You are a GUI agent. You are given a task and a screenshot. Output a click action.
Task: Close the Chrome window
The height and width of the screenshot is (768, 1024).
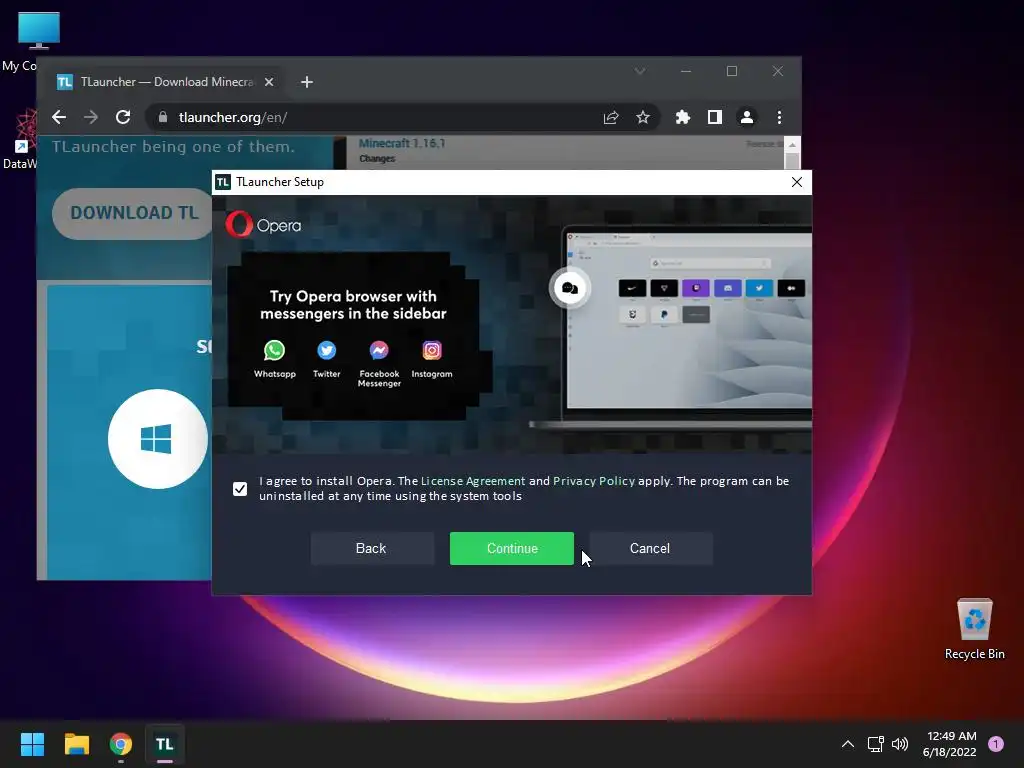click(778, 71)
